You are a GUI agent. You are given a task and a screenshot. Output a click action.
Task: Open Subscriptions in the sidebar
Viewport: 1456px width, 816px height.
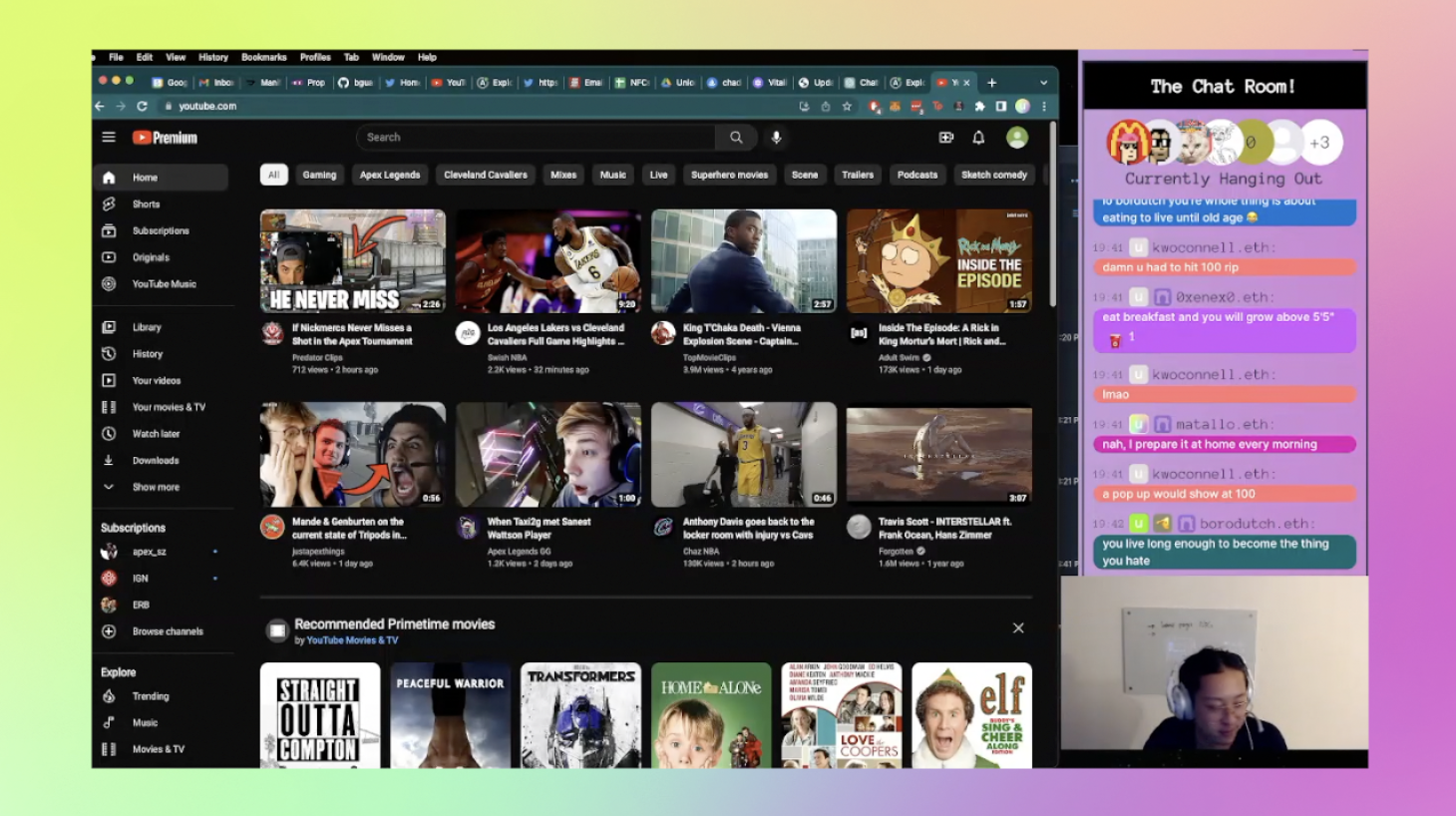click(162, 230)
